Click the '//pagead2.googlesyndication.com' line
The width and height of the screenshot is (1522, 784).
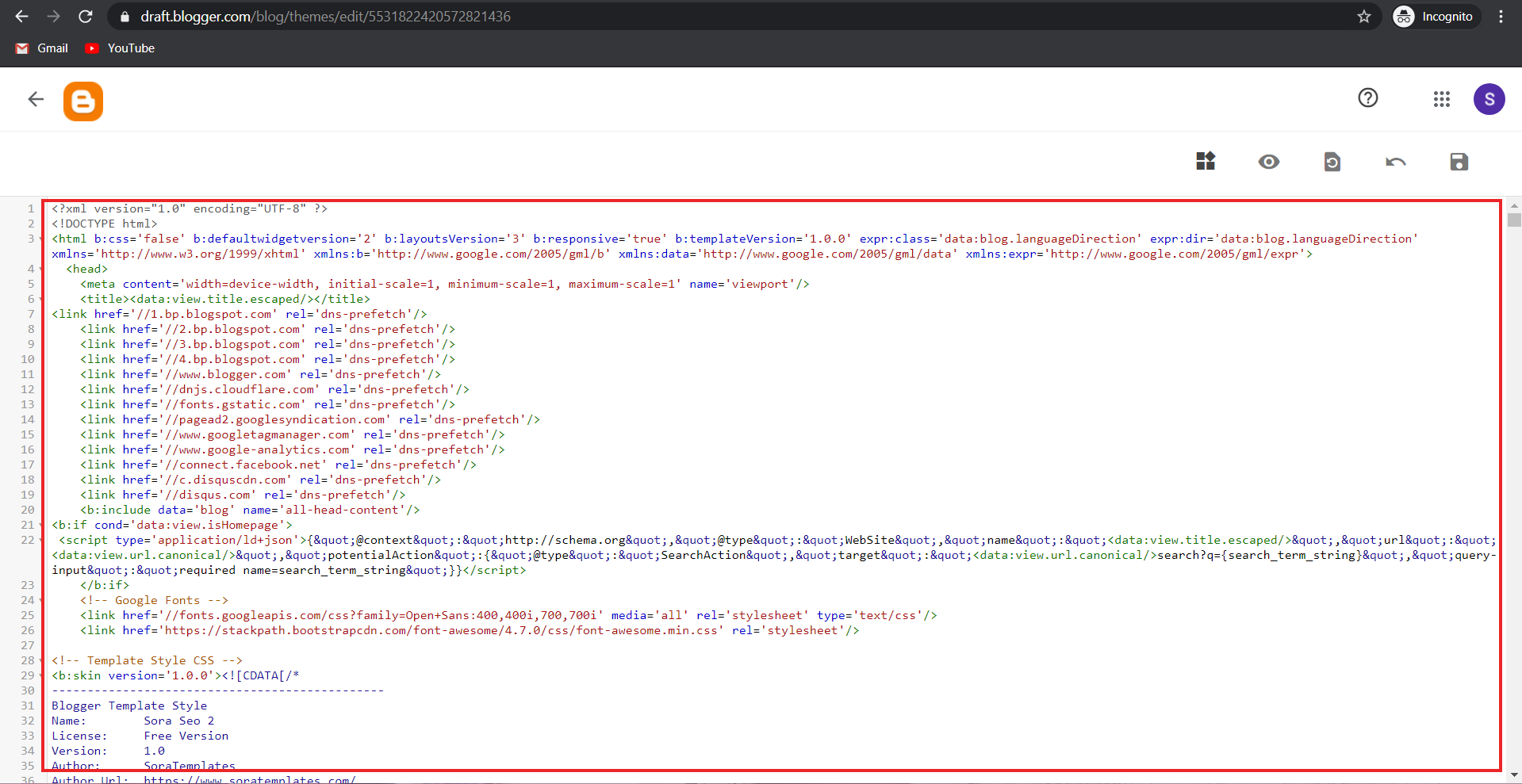310,419
